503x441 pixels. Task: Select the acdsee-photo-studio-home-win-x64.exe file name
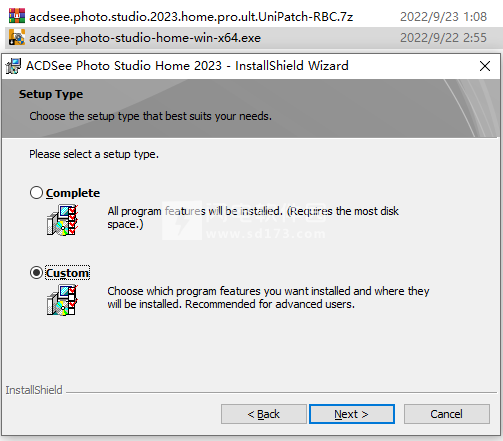click(x=145, y=38)
